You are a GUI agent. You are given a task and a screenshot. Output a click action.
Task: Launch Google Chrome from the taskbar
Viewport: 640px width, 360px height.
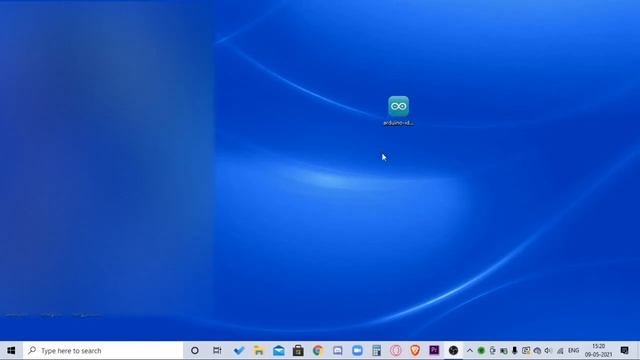(x=318, y=350)
